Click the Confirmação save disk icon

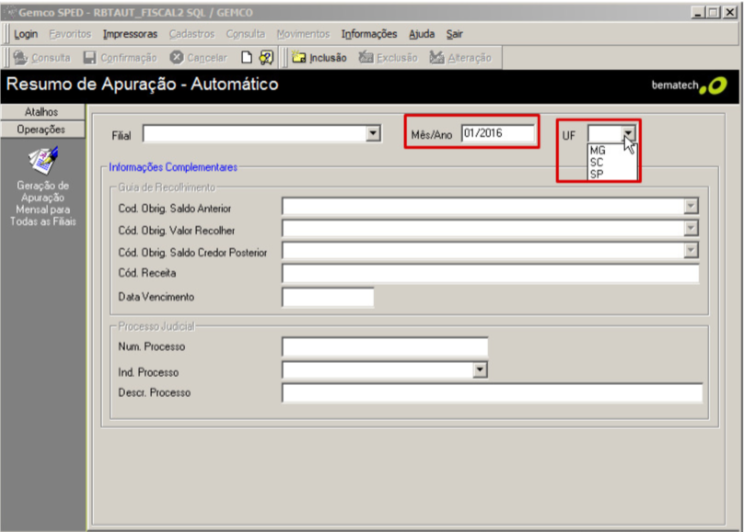click(x=90, y=57)
